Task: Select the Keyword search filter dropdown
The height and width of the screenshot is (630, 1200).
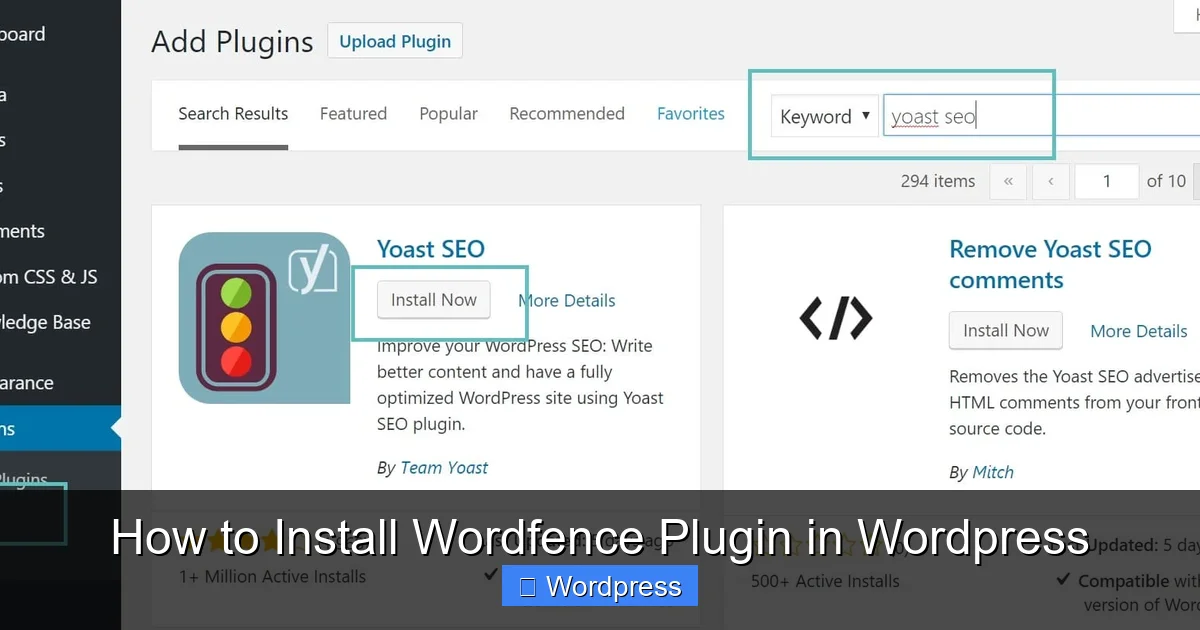Action: (x=822, y=116)
